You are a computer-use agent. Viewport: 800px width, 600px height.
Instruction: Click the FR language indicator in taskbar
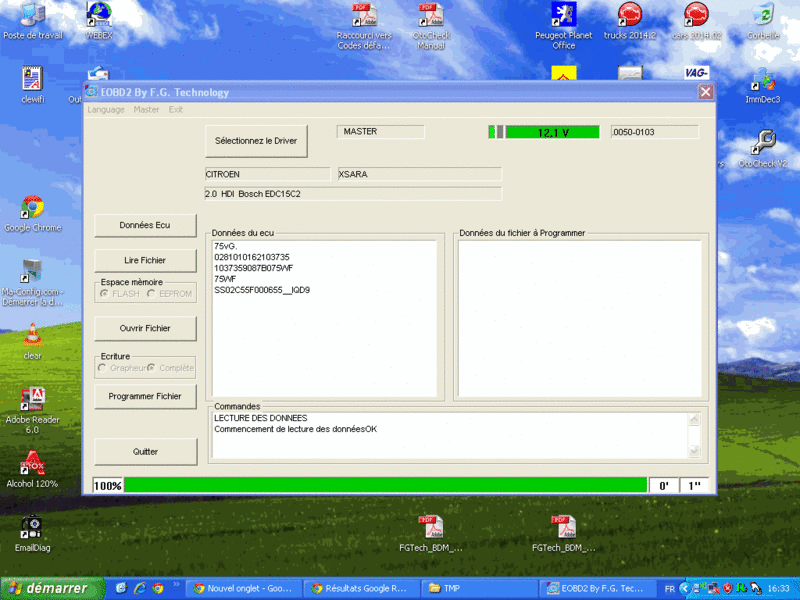(669, 589)
